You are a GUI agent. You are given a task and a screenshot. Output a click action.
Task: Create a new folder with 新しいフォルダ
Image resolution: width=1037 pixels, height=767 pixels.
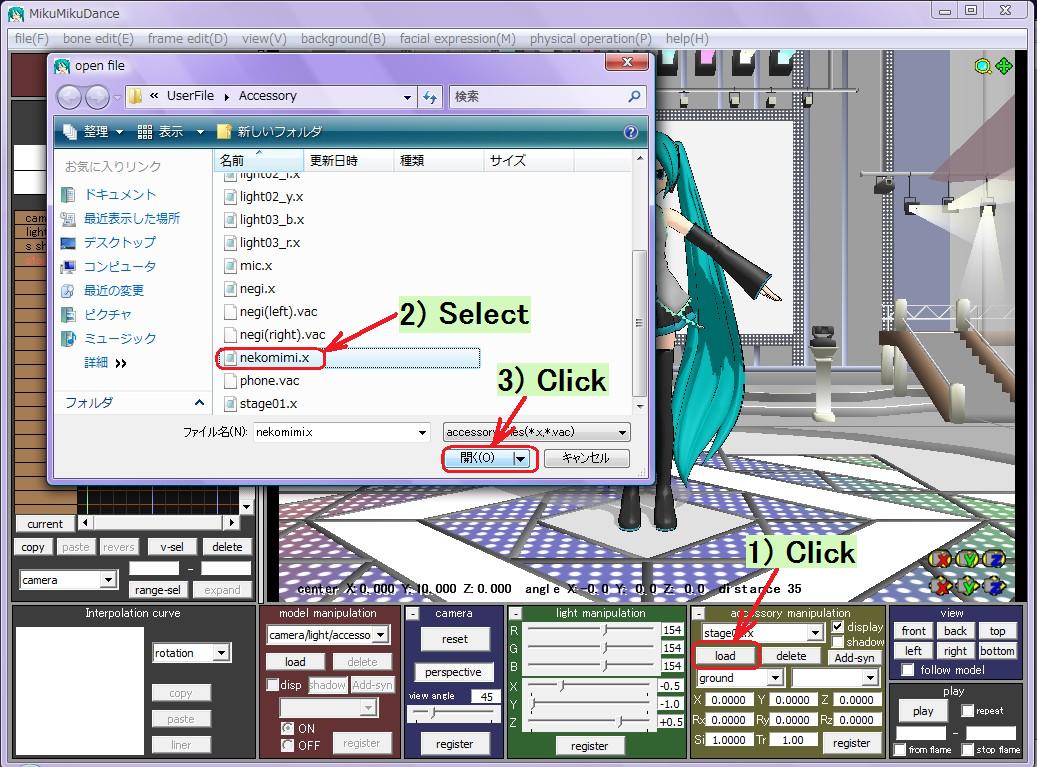(270, 132)
